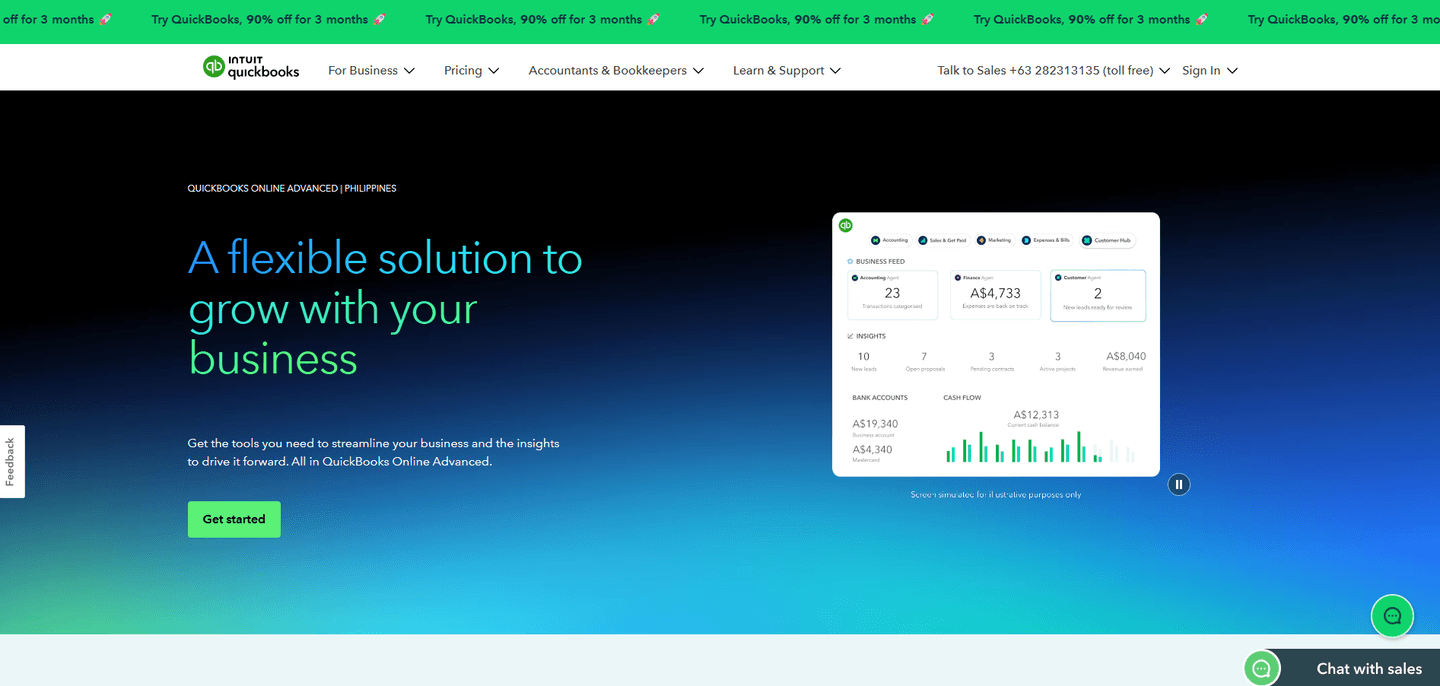Select the Sales & Get Paid pill
1440x686 pixels.
pyautogui.click(x=942, y=240)
